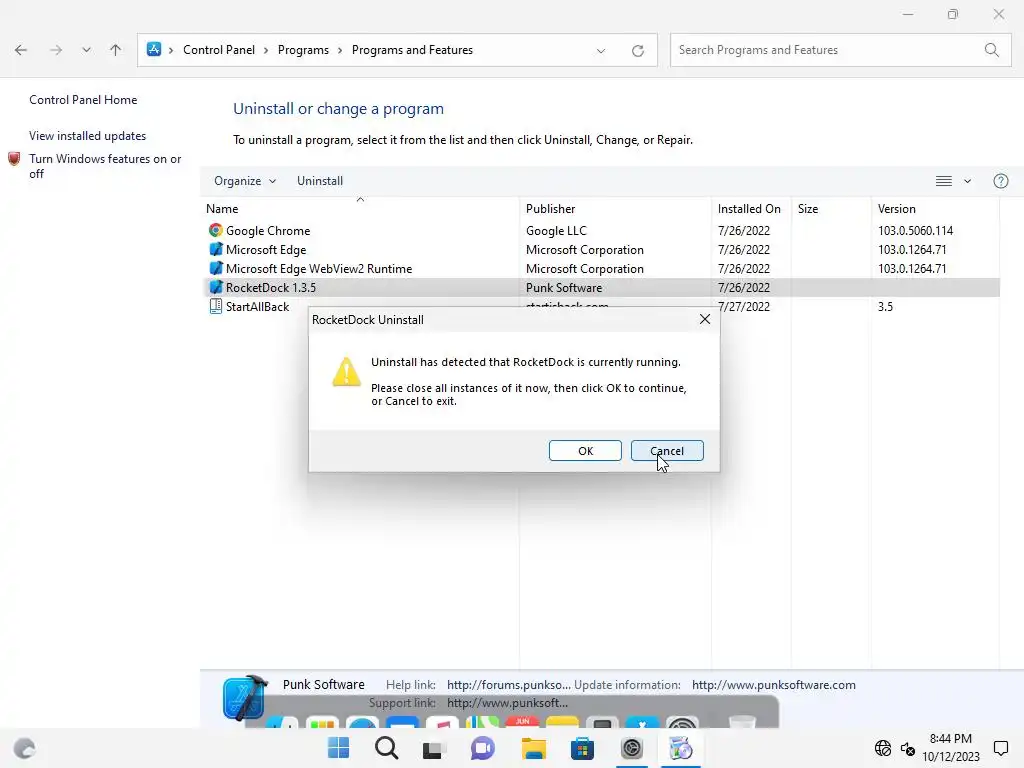The height and width of the screenshot is (768, 1024).
Task: Select RocketDock 1.3.5 row
Action: pos(602,287)
